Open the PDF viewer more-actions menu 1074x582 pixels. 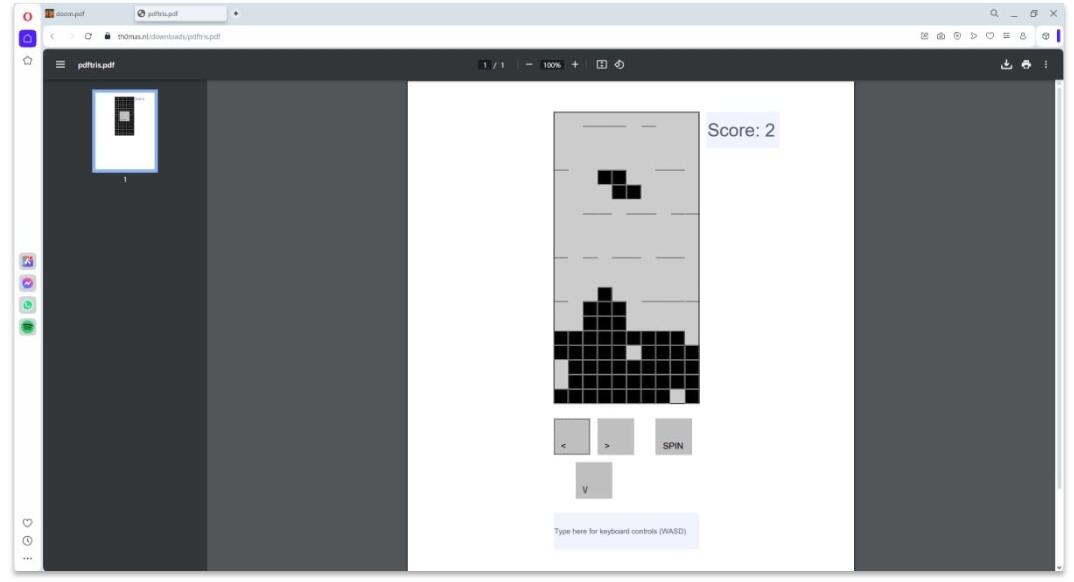click(x=1046, y=64)
